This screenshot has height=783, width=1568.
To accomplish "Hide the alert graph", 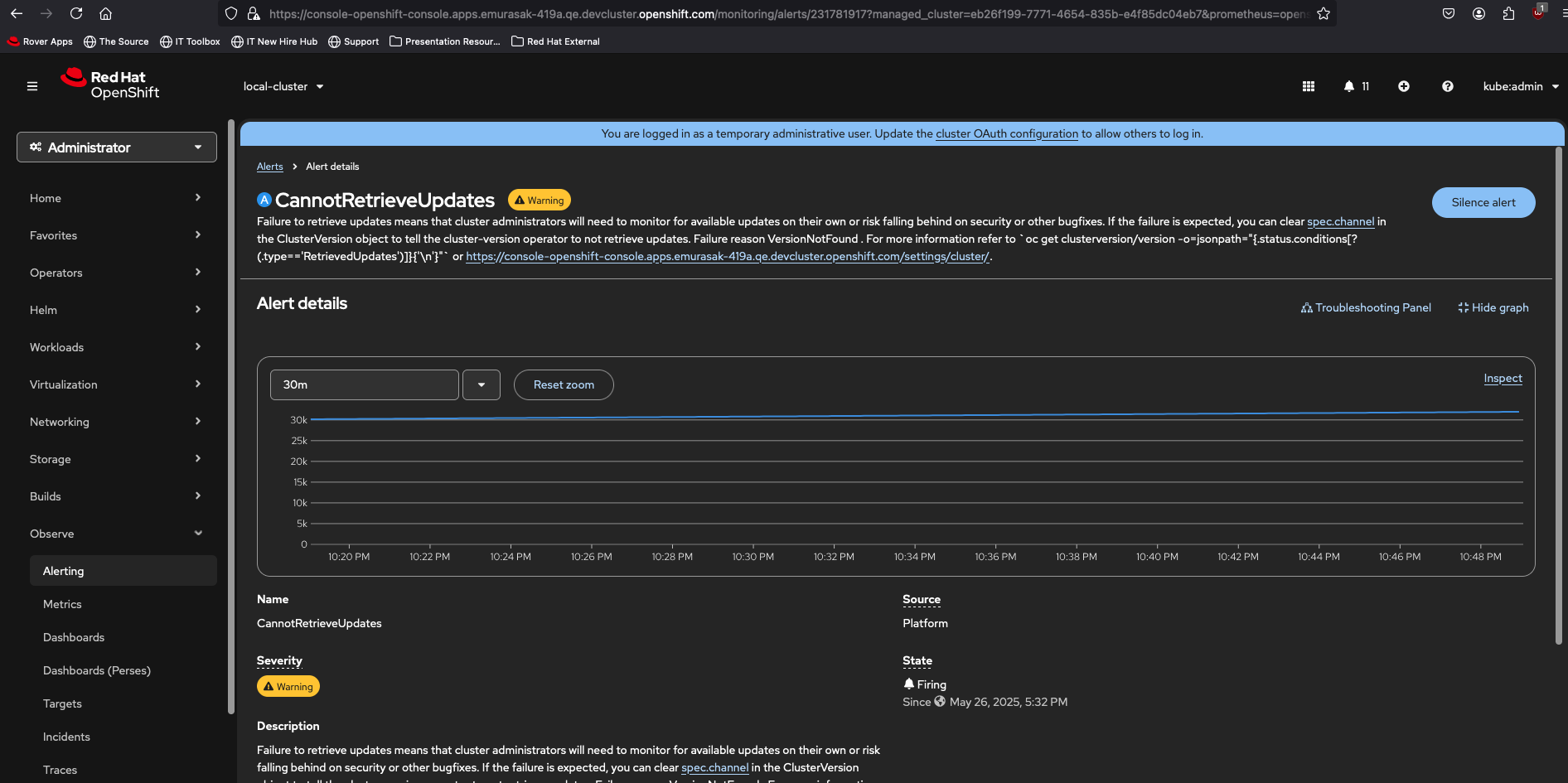I will point(1493,307).
